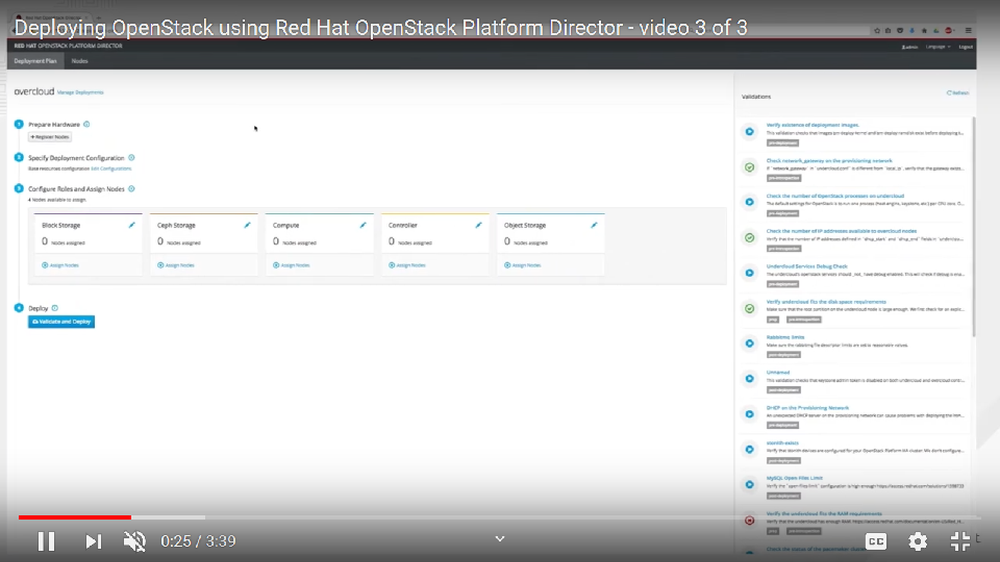1000x562 pixels.
Task: Skip to the next video
Action: pos(94,542)
